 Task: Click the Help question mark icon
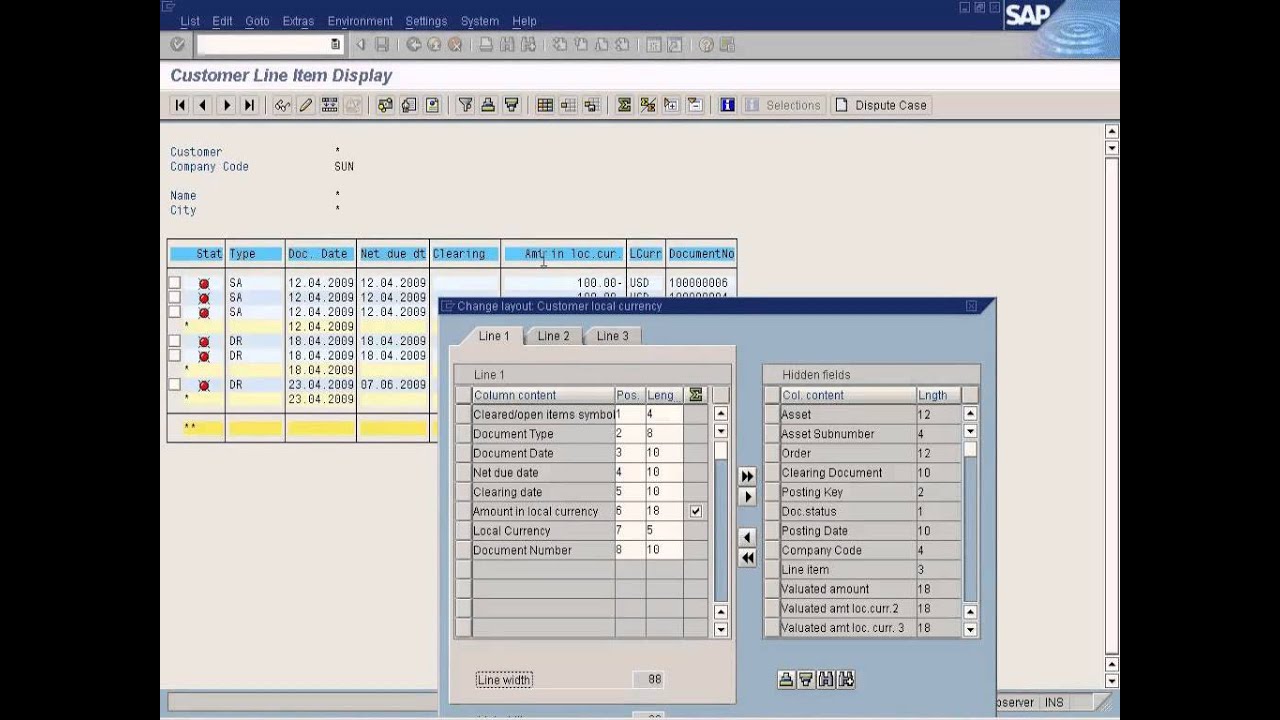coord(706,45)
